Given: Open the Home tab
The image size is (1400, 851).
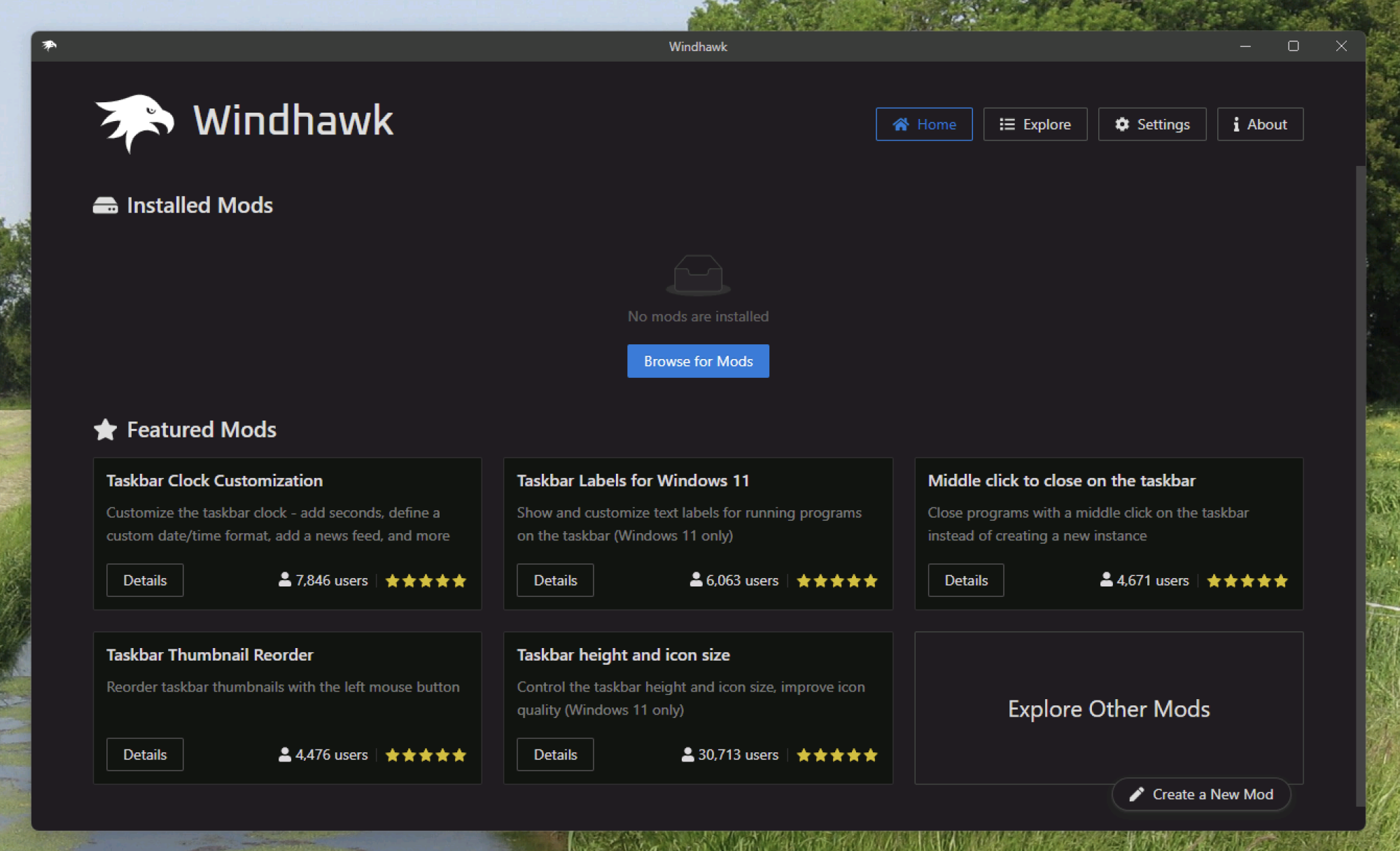Looking at the screenshot, I should (924, 124).
